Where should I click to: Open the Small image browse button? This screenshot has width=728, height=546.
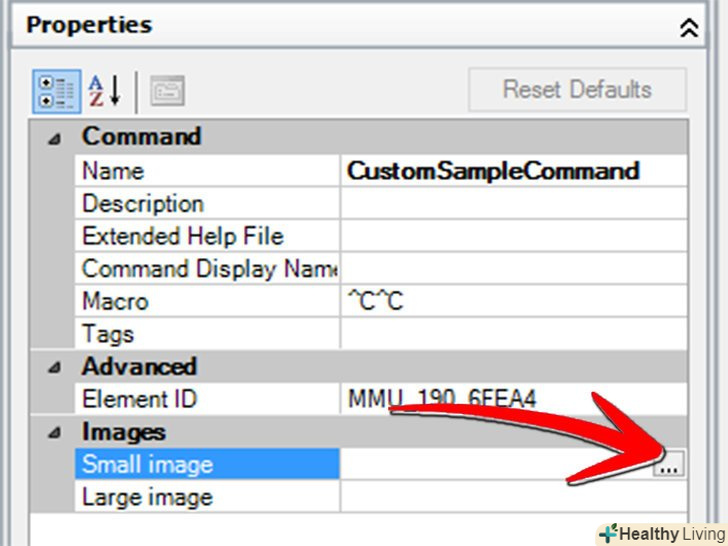tap(669, 464)
